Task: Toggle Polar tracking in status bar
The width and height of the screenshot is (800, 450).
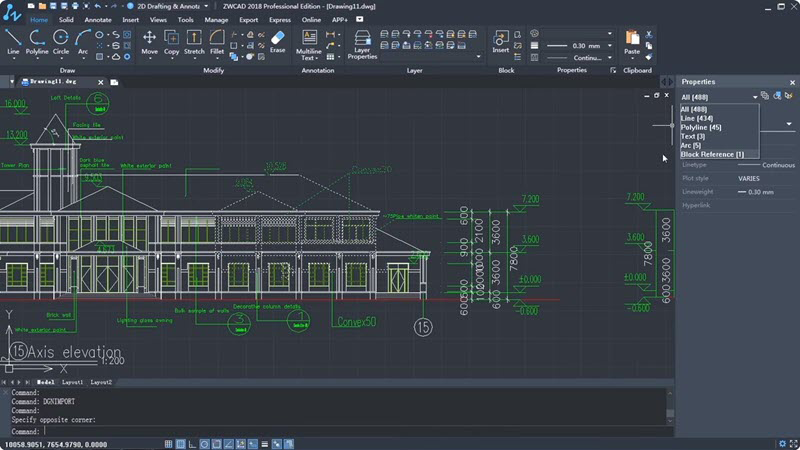Action: [x=205, y=444]
